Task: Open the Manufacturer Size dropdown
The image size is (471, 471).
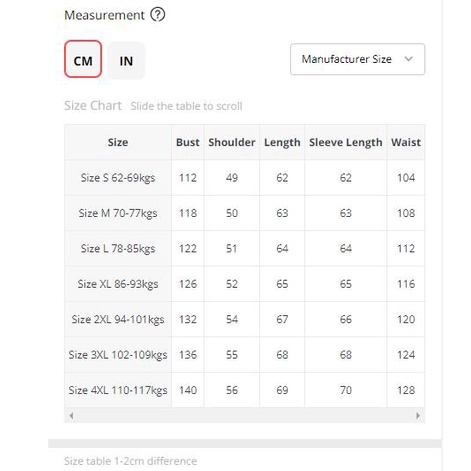Action: point(357,59)
